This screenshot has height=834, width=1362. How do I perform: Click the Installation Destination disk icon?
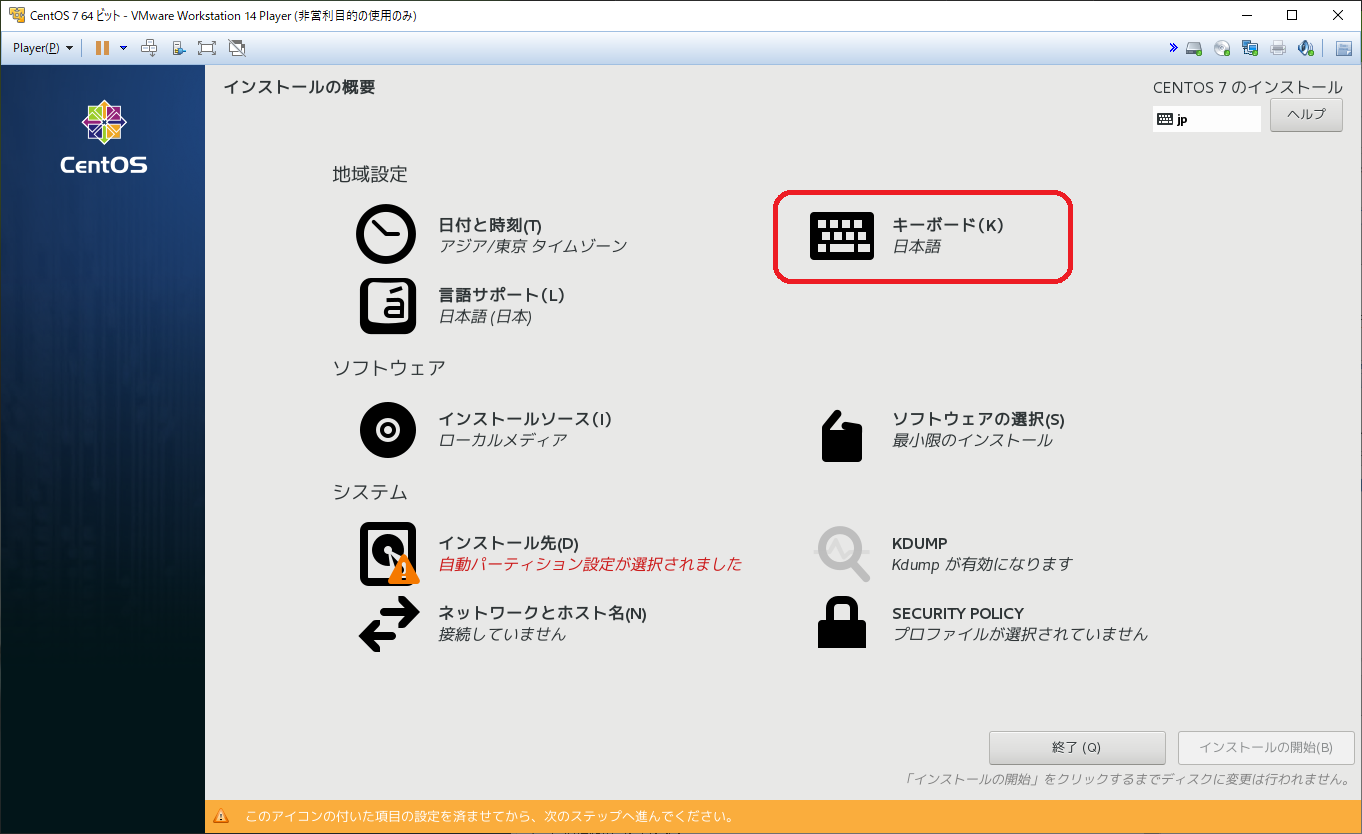point(386,552)
